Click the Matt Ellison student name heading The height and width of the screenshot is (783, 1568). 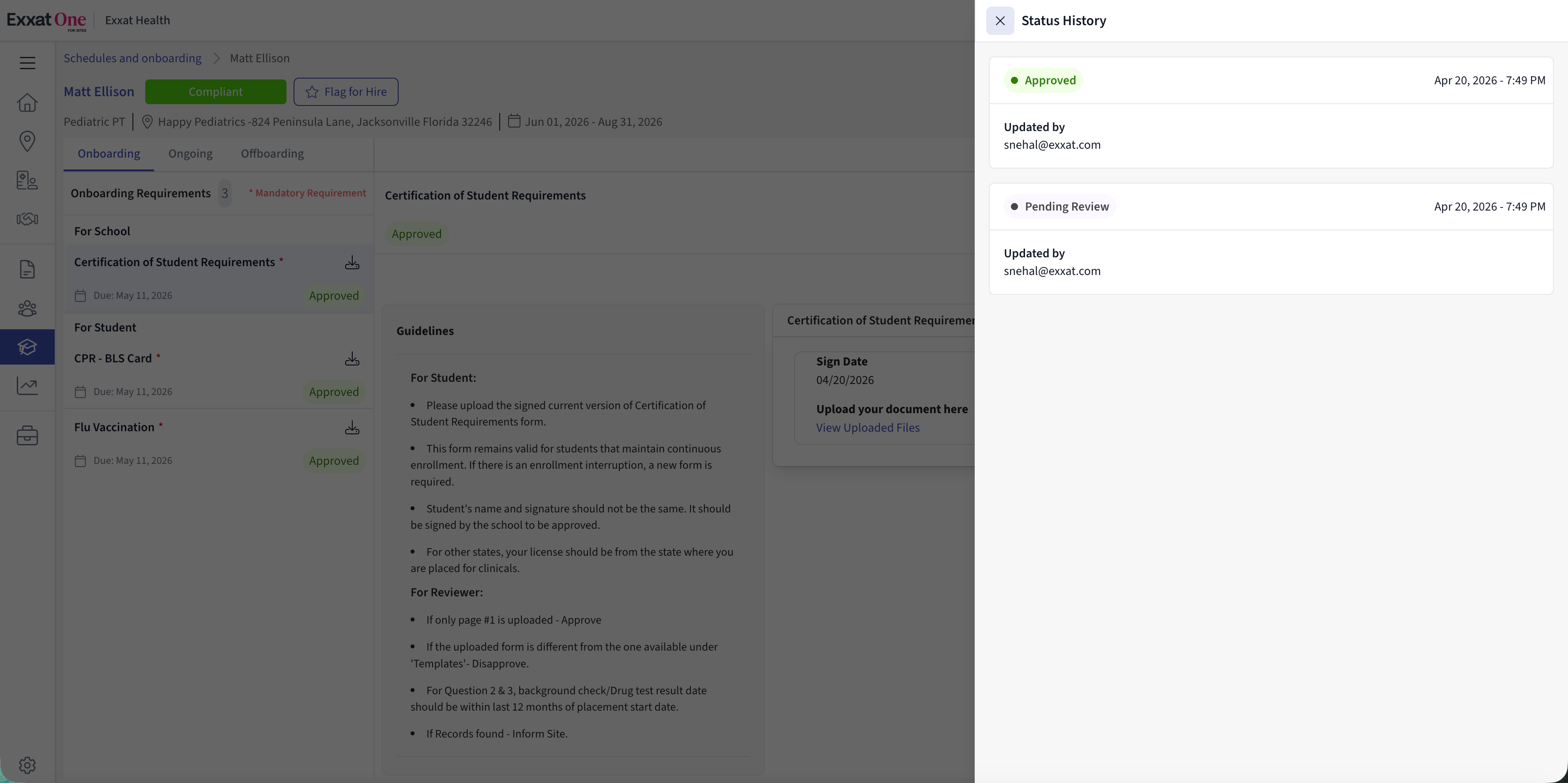coord(99,92)
